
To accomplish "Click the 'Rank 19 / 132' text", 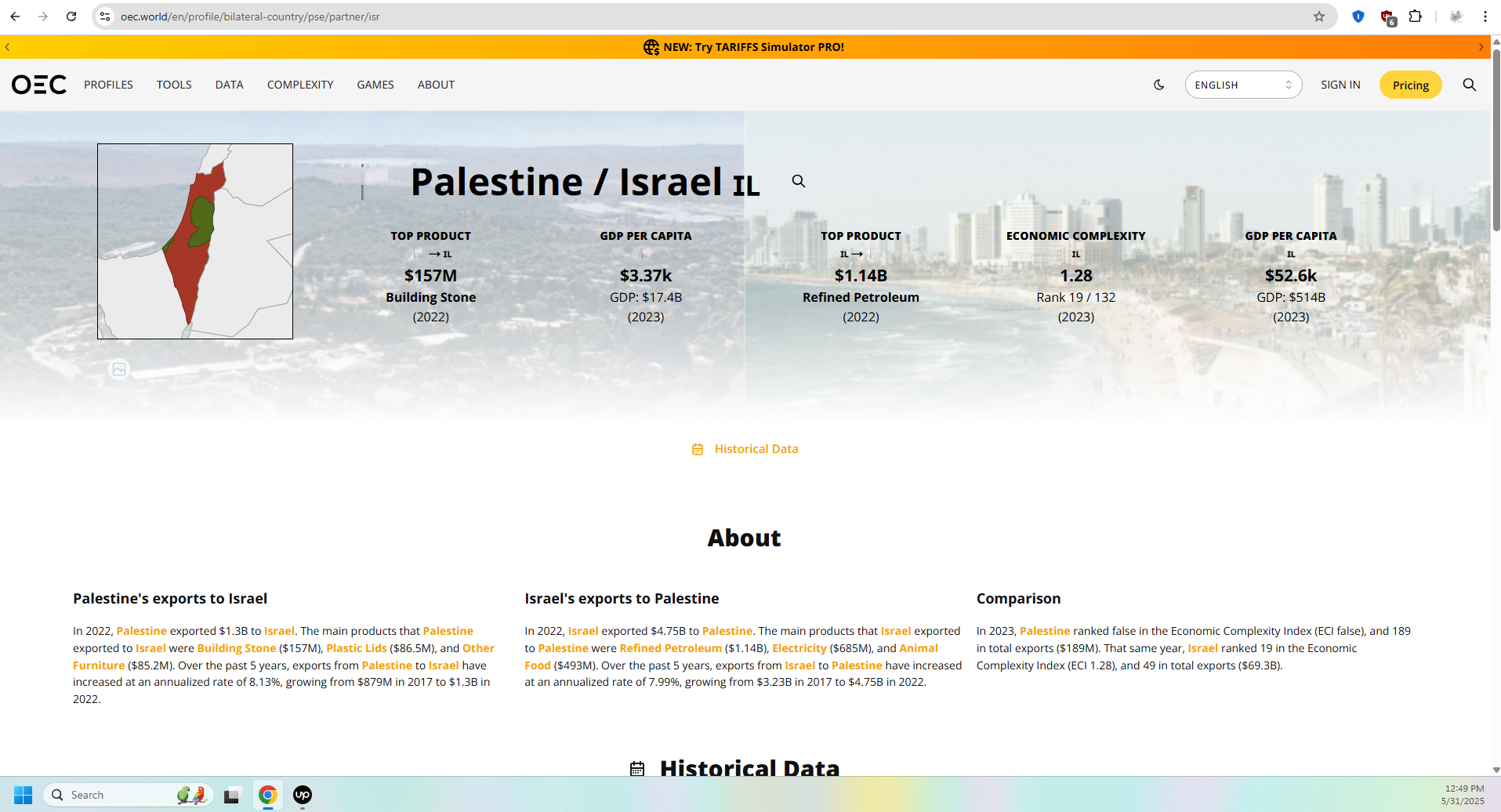I will (x=1075, y=297).
